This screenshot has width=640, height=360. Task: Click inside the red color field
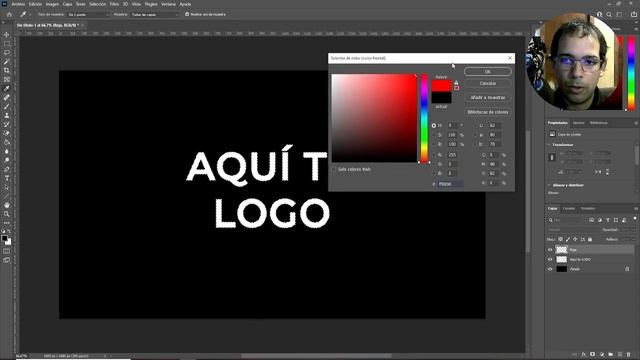[x=374, y=118]
